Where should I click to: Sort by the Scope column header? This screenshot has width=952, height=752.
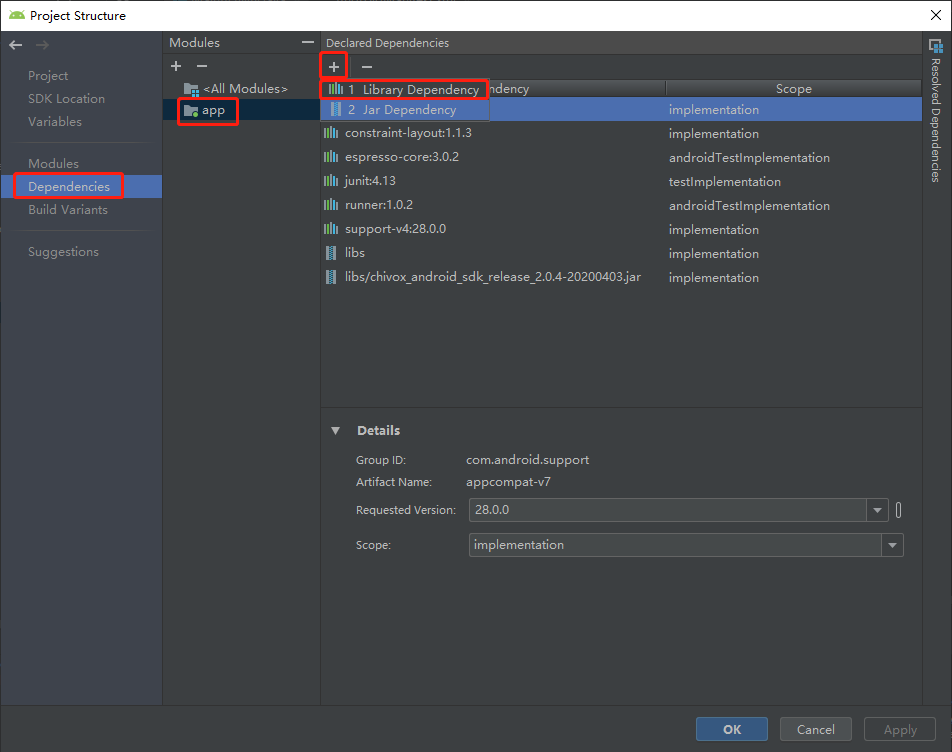[x=794, y=89]
